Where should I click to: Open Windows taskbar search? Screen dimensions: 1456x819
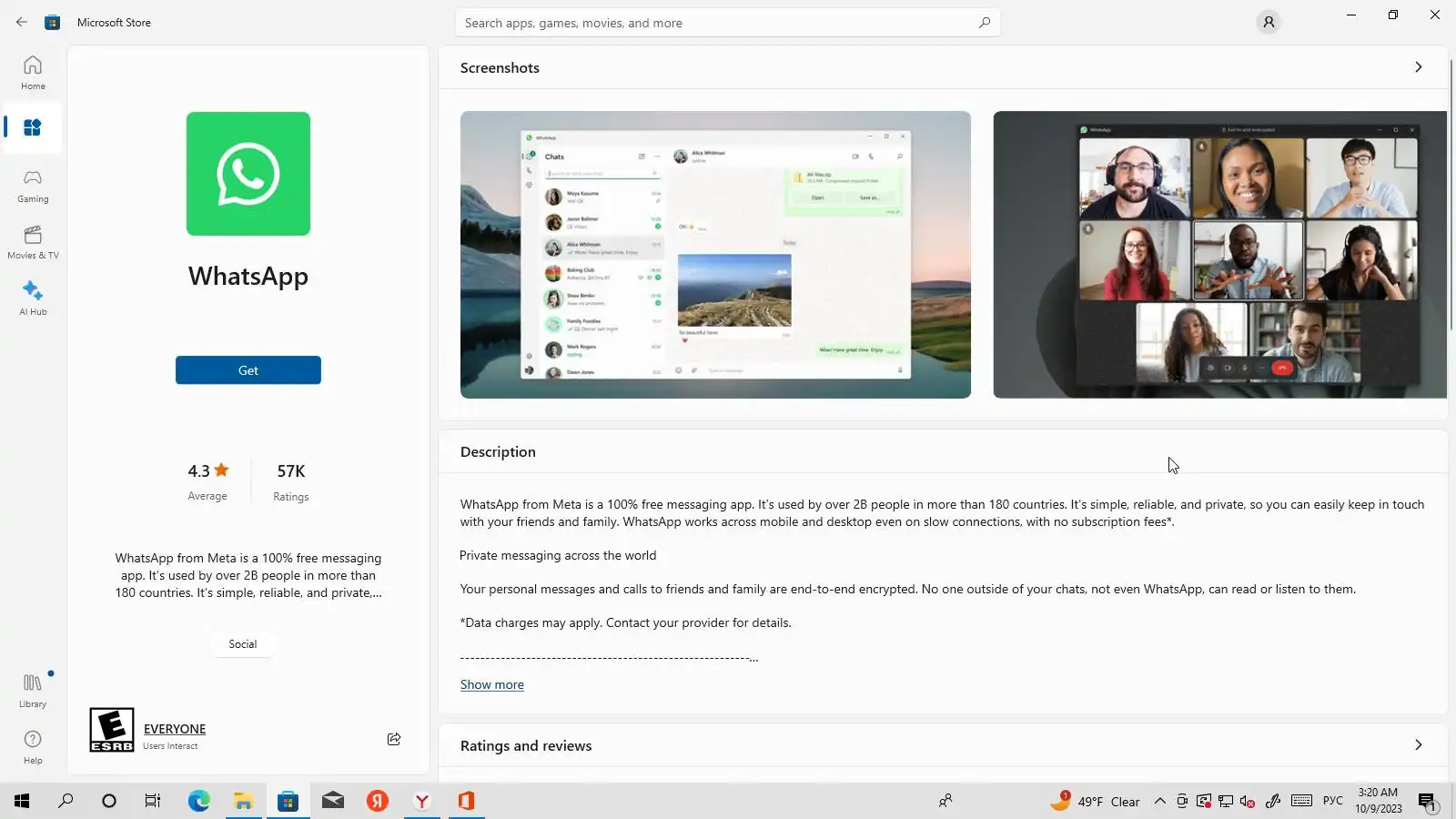click(66, 801)
